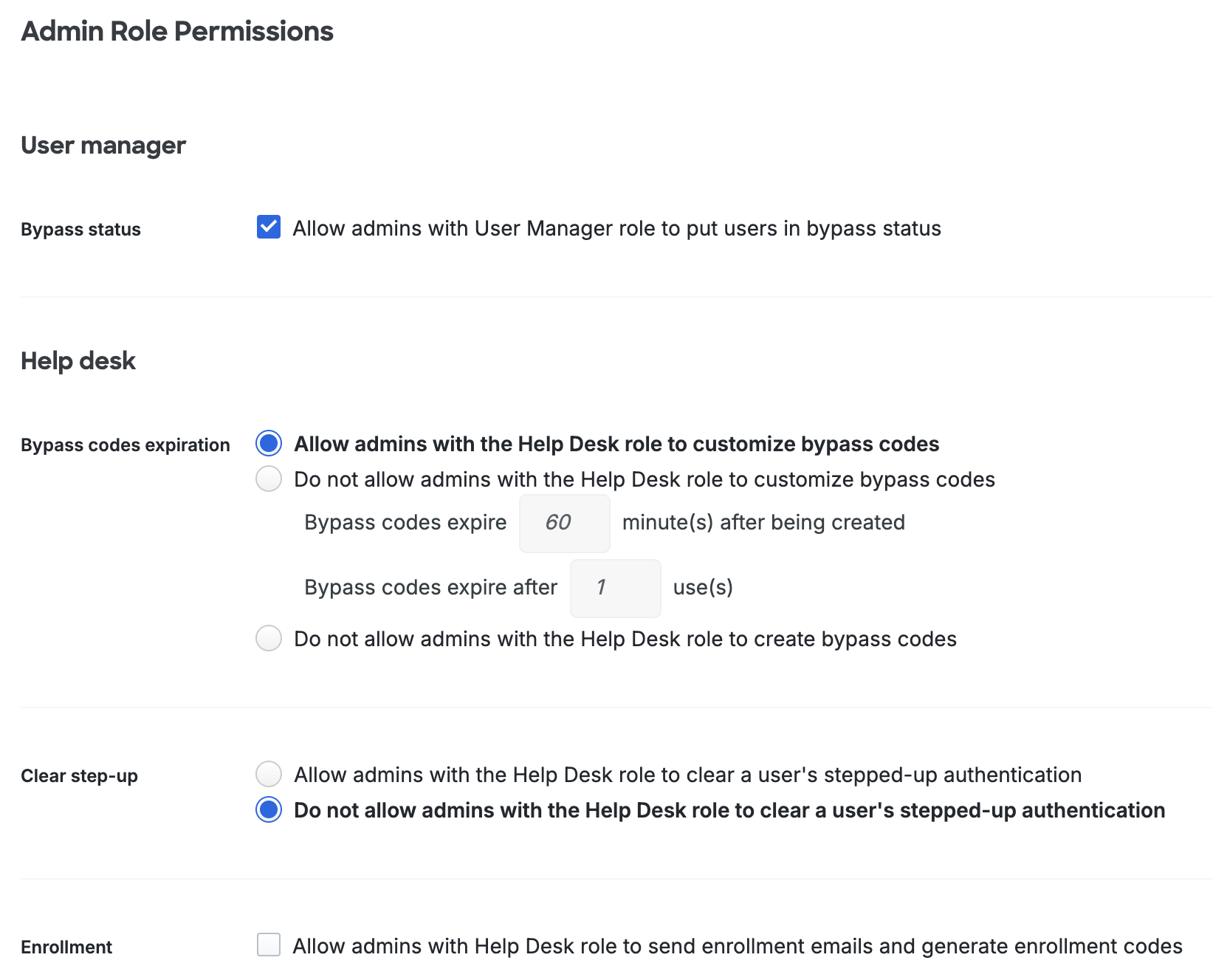The image size is (1213, 980).
Task: Toggle the bypass status checkbox under User manager
Action: tap(269, 228)
